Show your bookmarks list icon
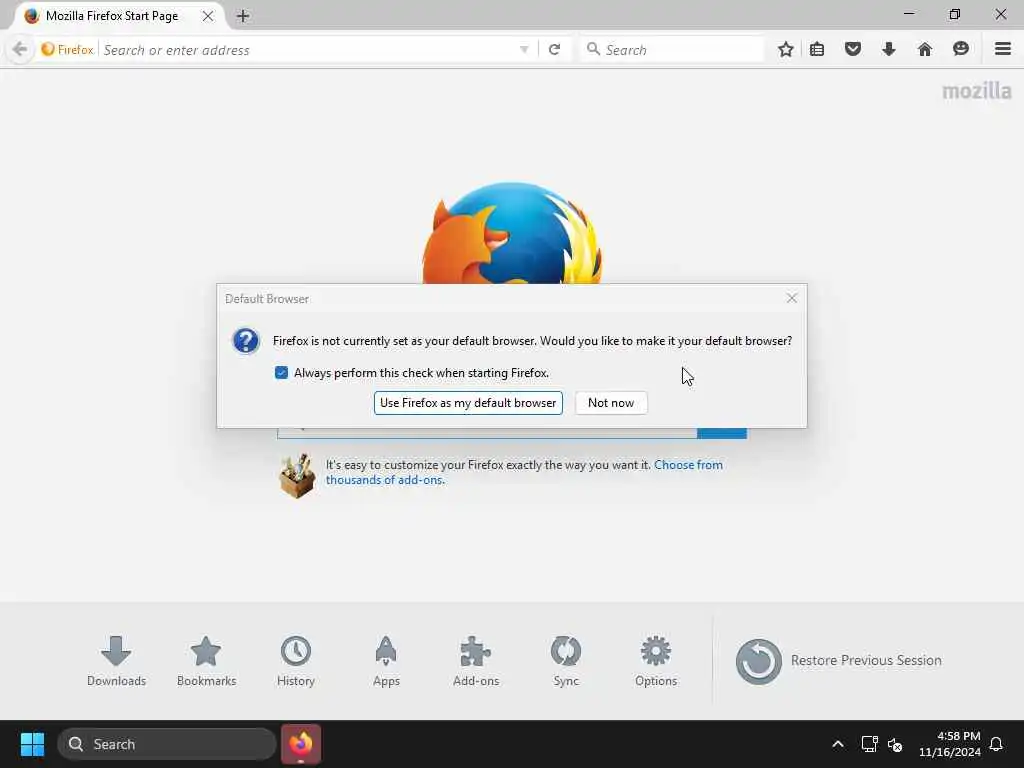 click(x=817, y=50)
